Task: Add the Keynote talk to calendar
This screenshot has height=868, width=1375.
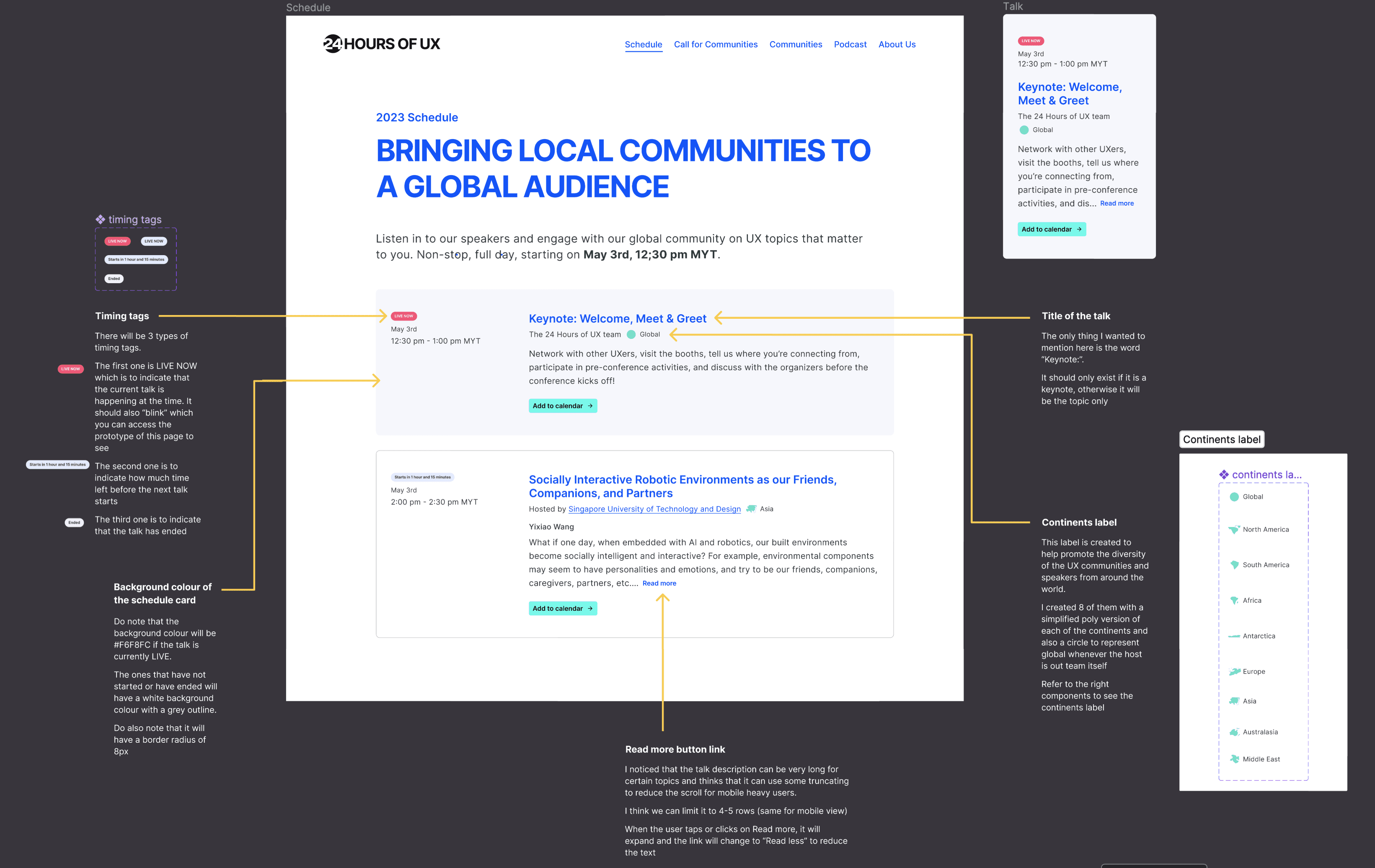Action: click(x=563, y=406)
